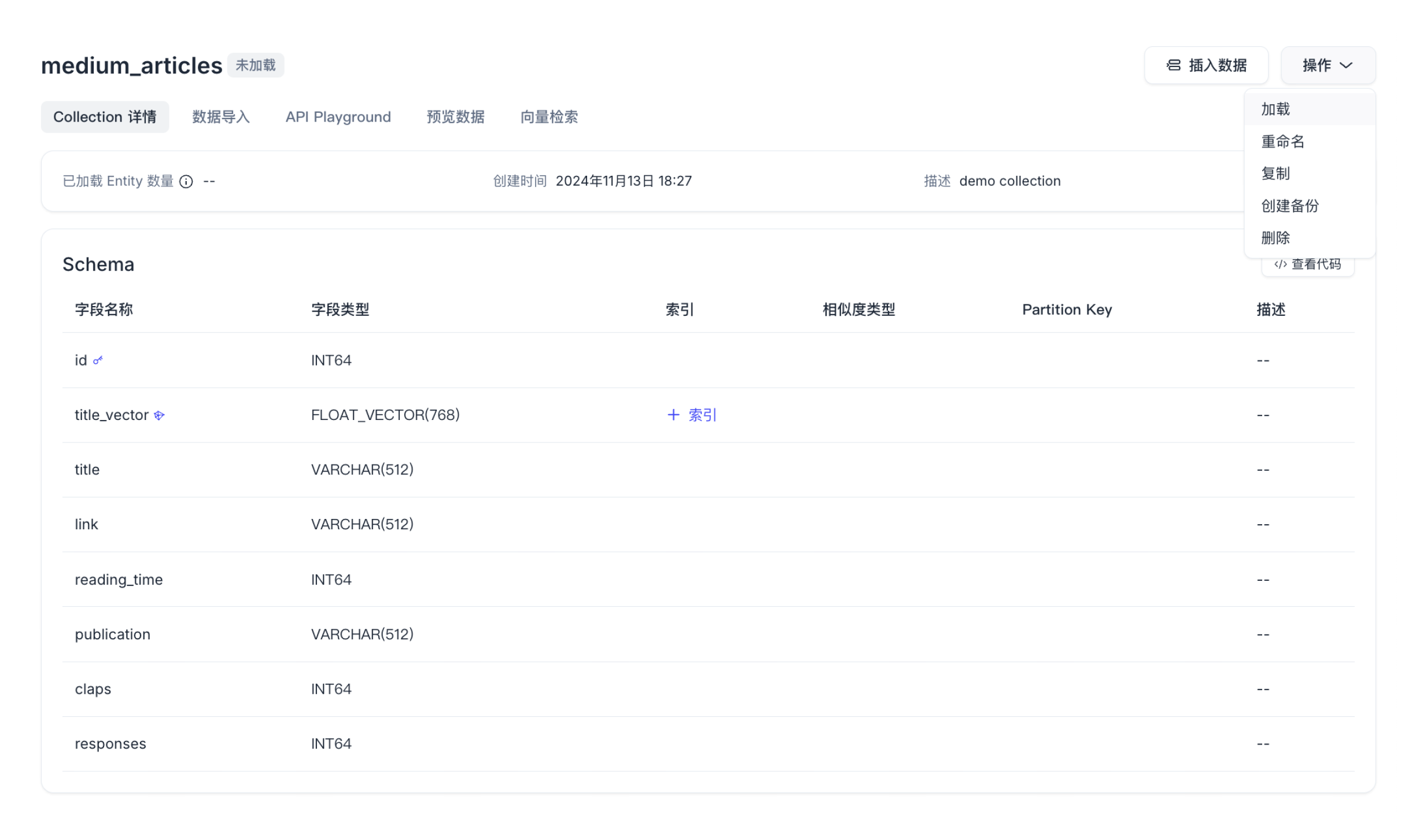Image resolution: width=1423 pixels, height=840 pixels.
Task: Click the demo collection description text
Action: tap(1009, 181)
